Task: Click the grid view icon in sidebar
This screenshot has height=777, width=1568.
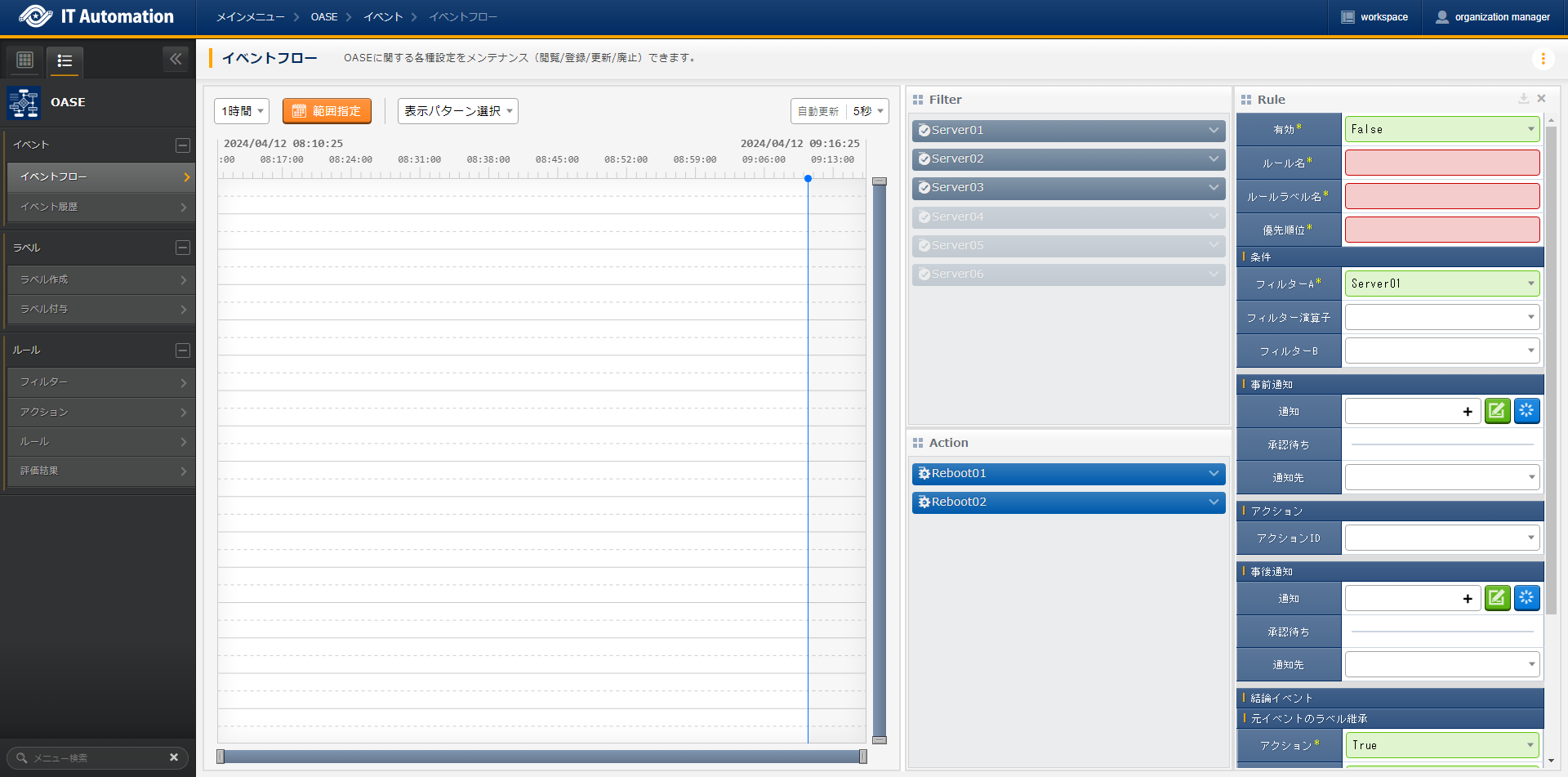Action: (x=25, y=60)
